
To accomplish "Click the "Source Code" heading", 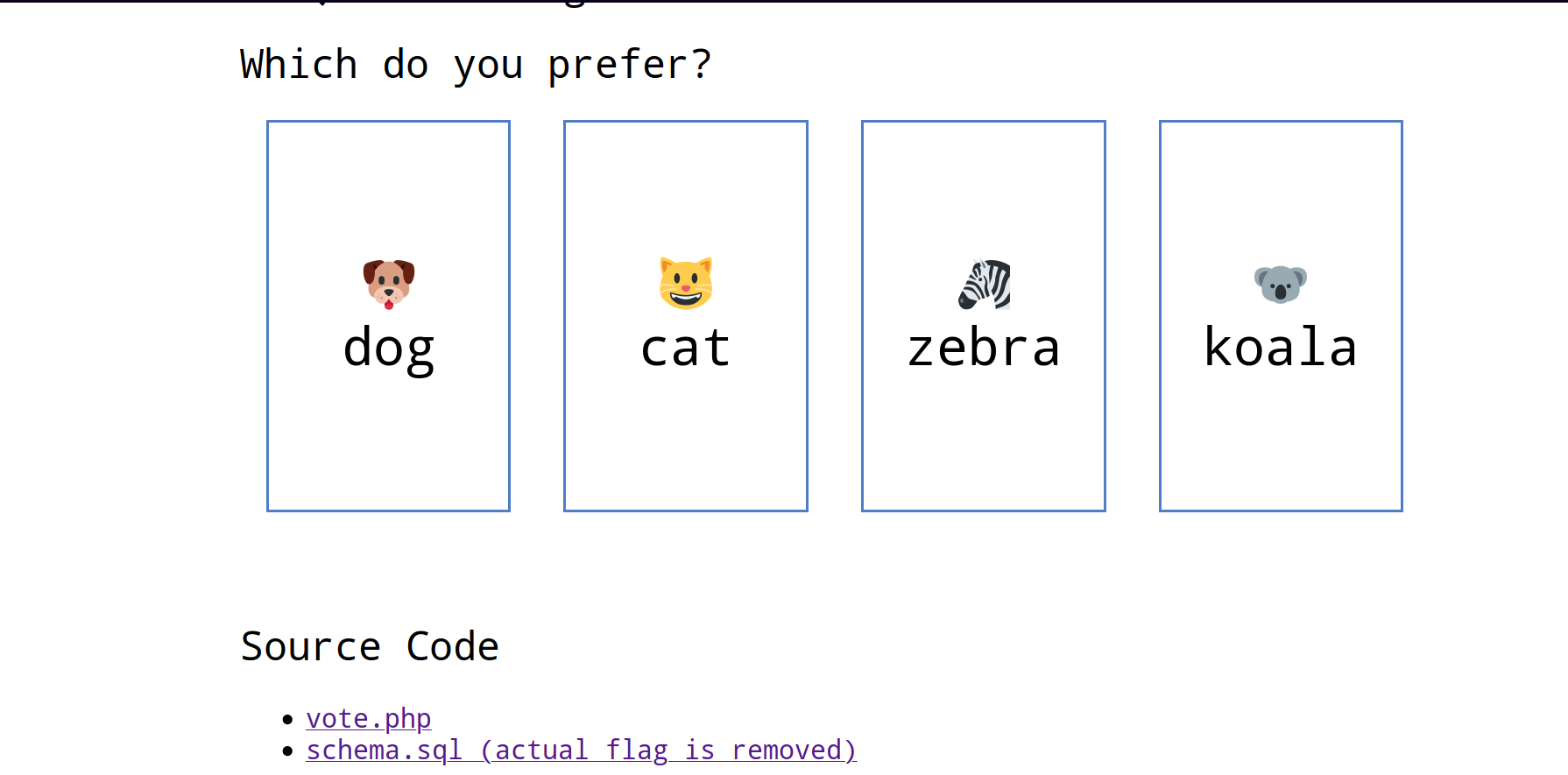I will (370, 647).
